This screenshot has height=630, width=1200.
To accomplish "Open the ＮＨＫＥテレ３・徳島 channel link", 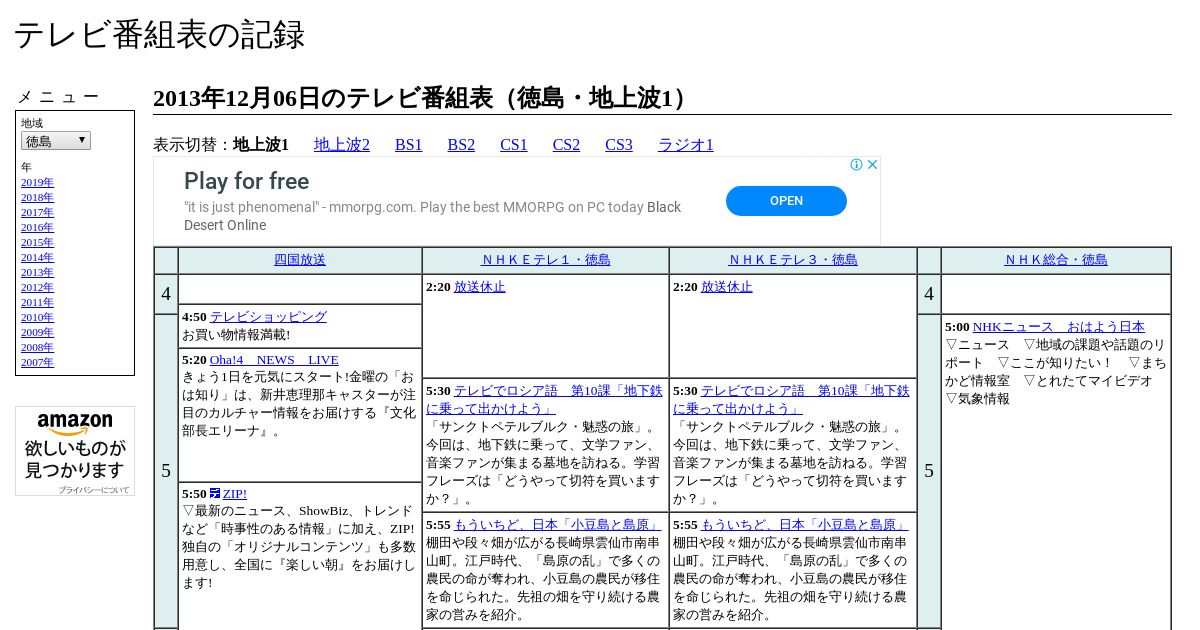I will (793, 260).
